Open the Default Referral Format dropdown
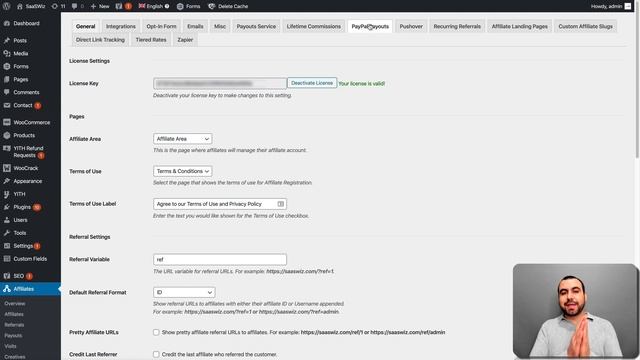640x360 pixels. [x=184, y=292]
